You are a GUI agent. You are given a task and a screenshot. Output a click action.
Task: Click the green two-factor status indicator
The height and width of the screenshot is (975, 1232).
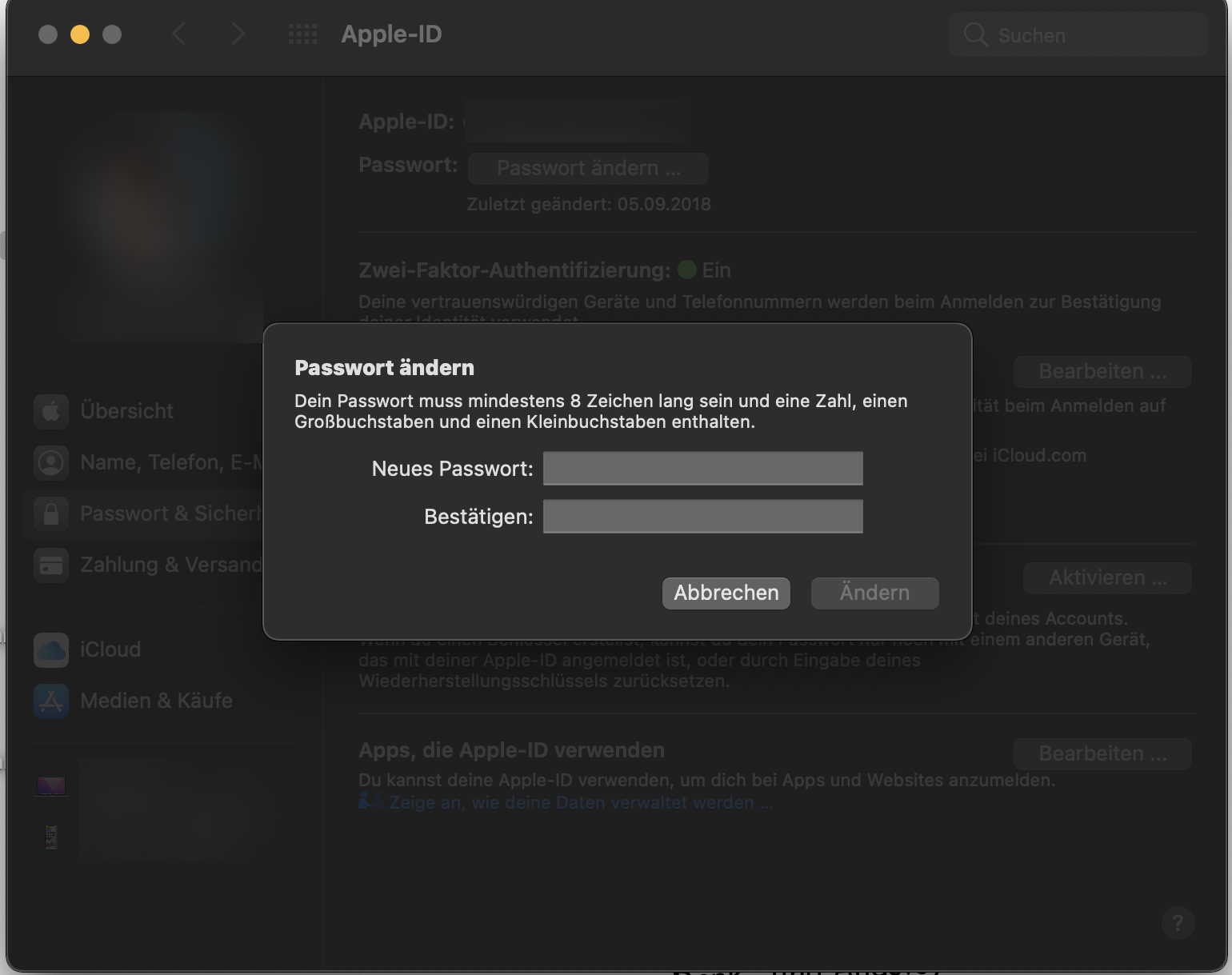687,270
